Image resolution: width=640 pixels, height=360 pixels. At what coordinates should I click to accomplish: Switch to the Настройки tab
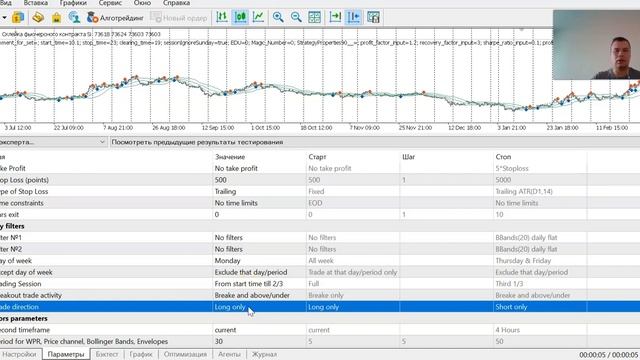(20, 354)
